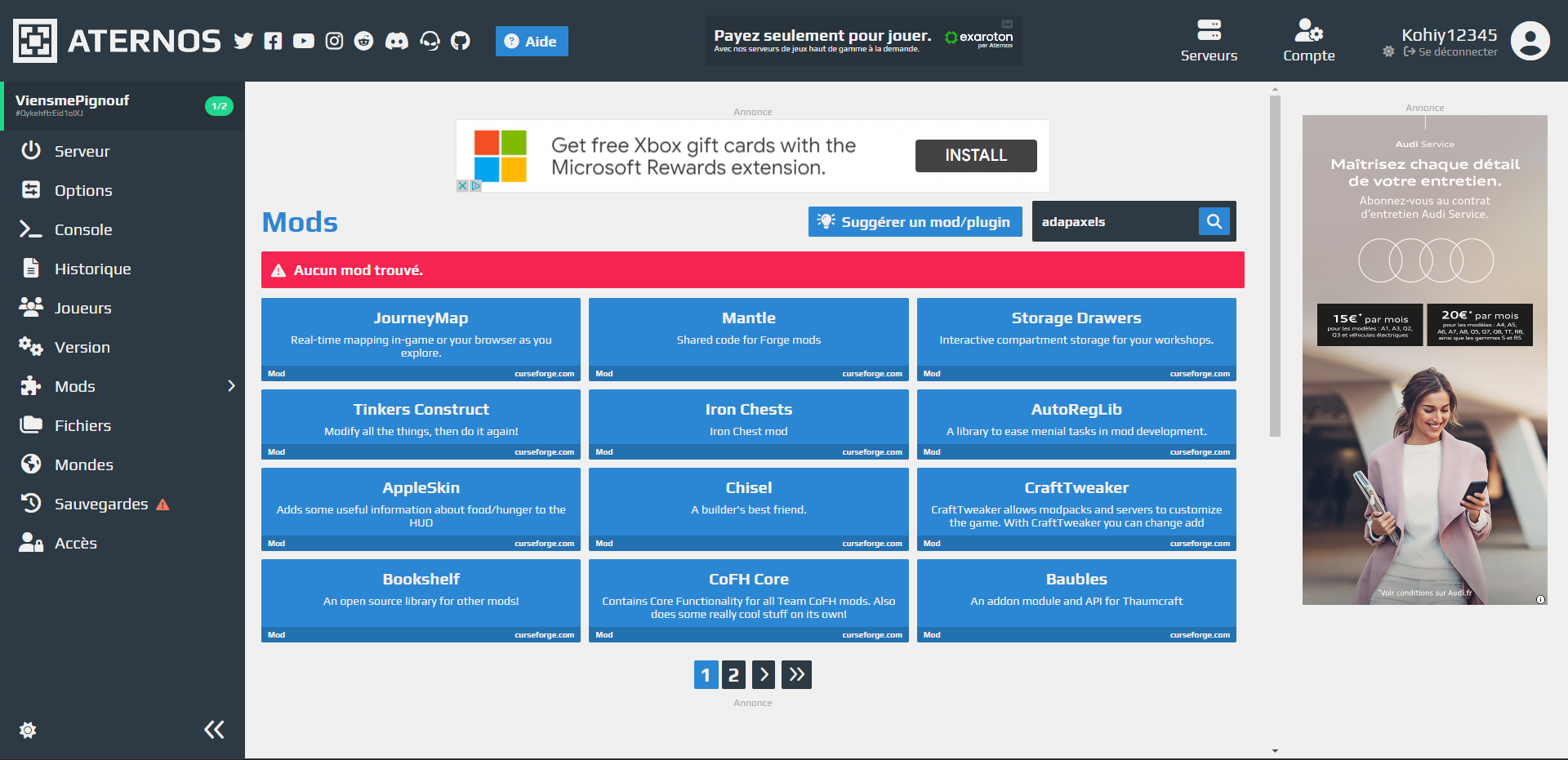Image resolution: width=1568 pixels, height=760 pixels.
Task: Click the gear icon beside Se déconnecter
Action: click(x=1388, y=51)
